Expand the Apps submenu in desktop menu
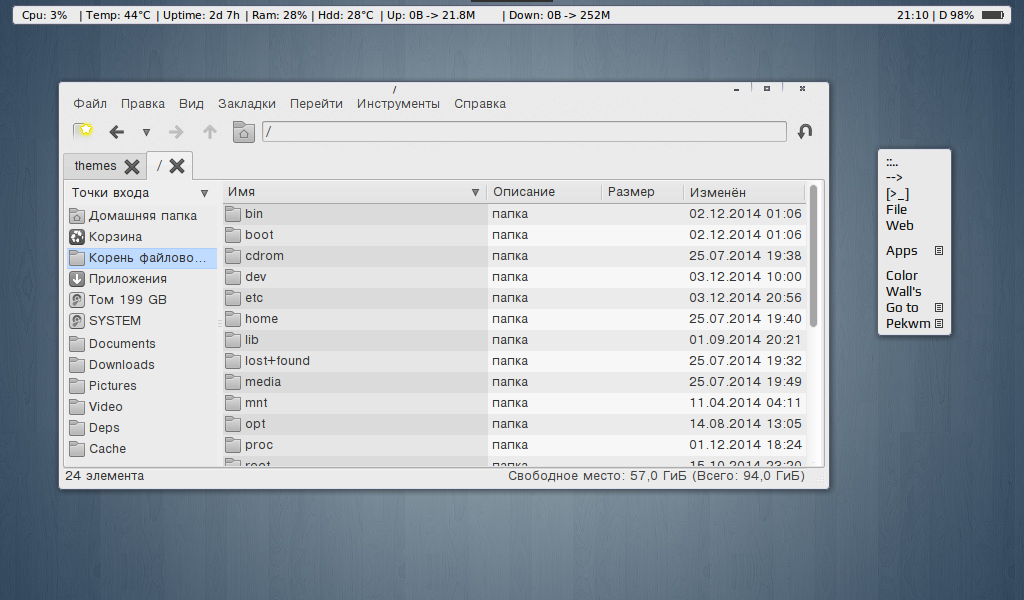The width and height of the screenshot is (1024, 600). pyautogui.click(x=939, y=251)
